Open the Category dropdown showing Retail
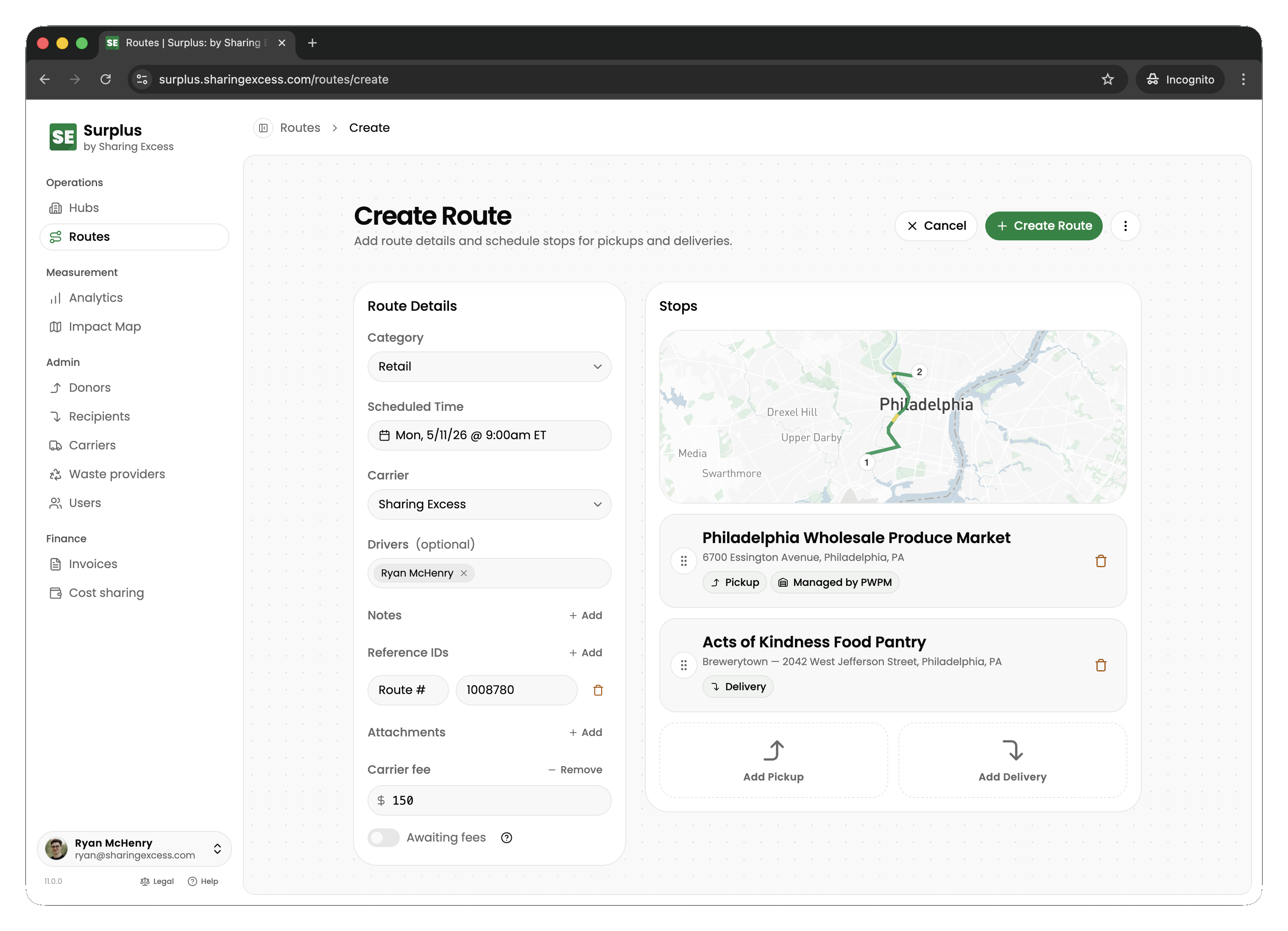This screenshot has width=1288, height=931. (x=489, y=366)
